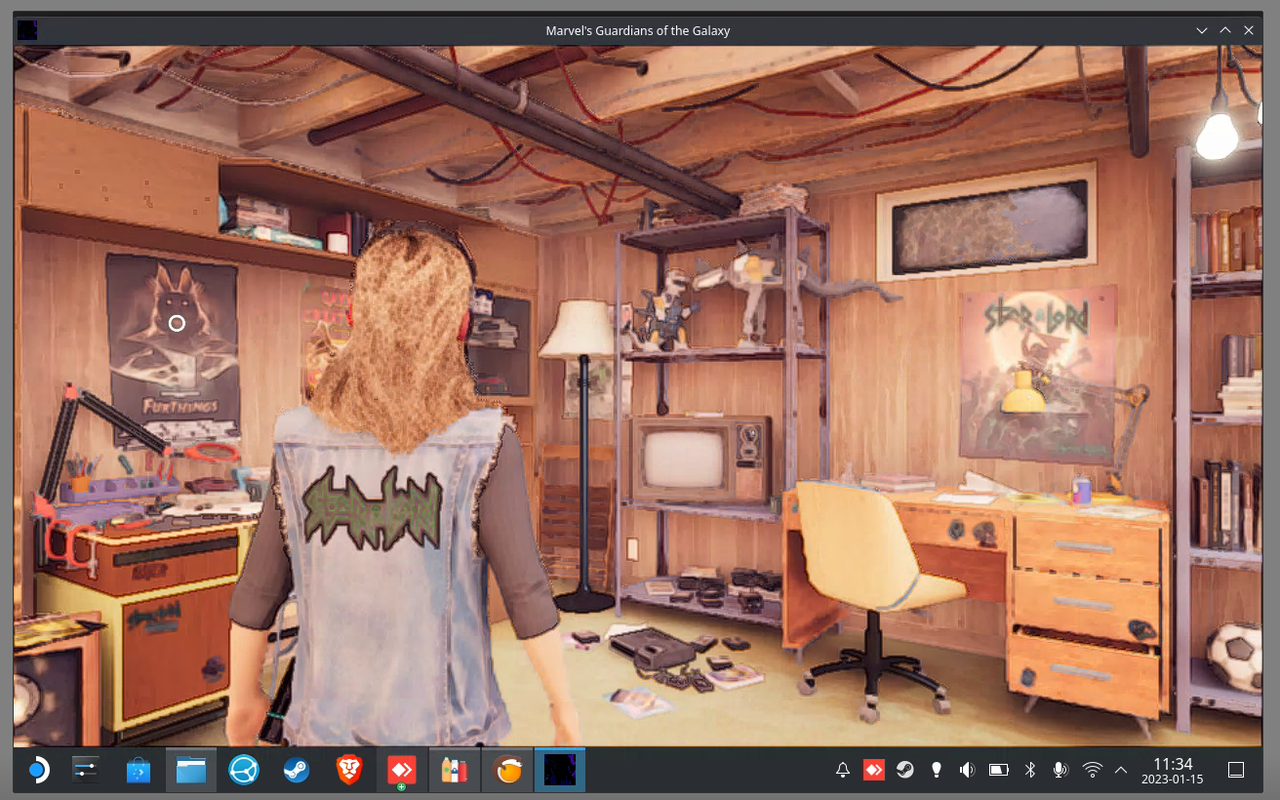The image size is (1280, 800).
Task: Show notifications via the bell icon
Action: [843, 770]
